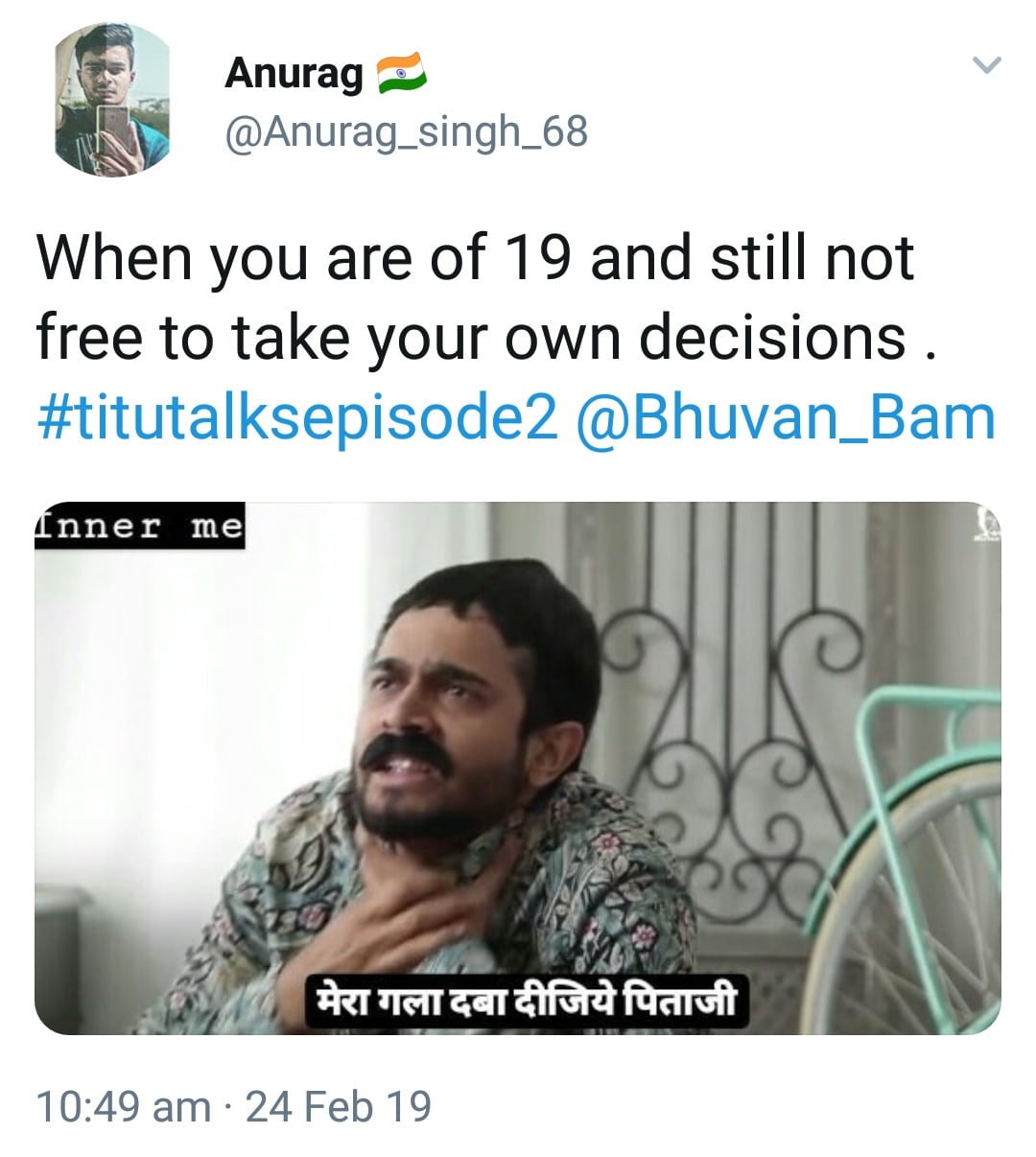Click the 24 Feb 19 date

[x=339, y=1106]
